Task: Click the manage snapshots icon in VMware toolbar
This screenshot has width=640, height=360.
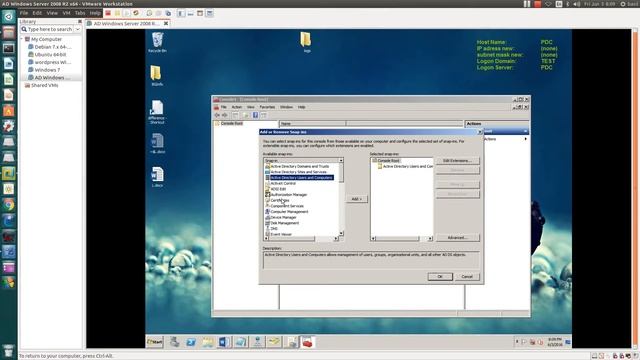Action: click(168, 13)
